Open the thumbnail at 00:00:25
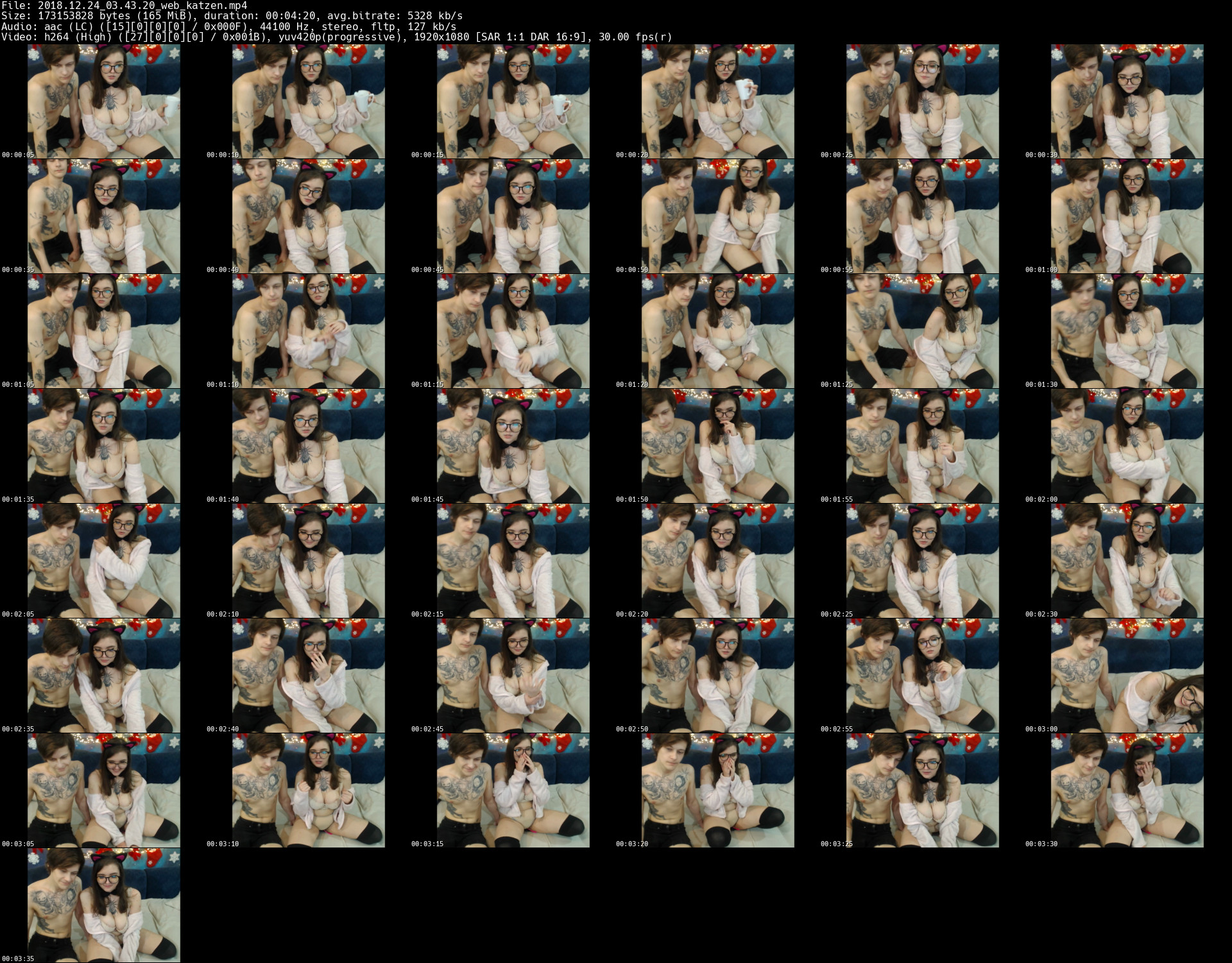 pos(923,101)
